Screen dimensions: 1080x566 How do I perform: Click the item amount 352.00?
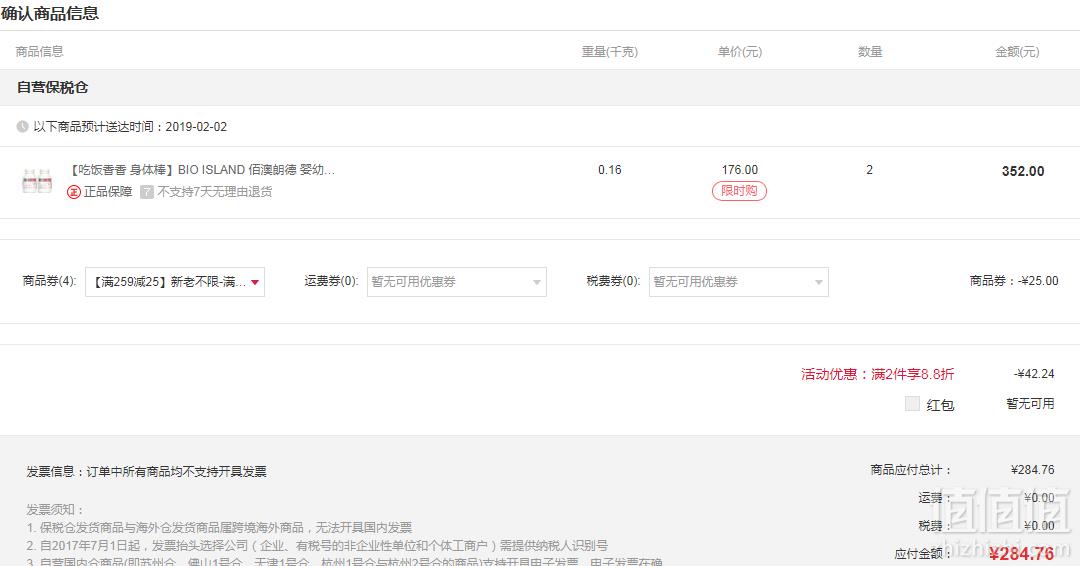1023,171
